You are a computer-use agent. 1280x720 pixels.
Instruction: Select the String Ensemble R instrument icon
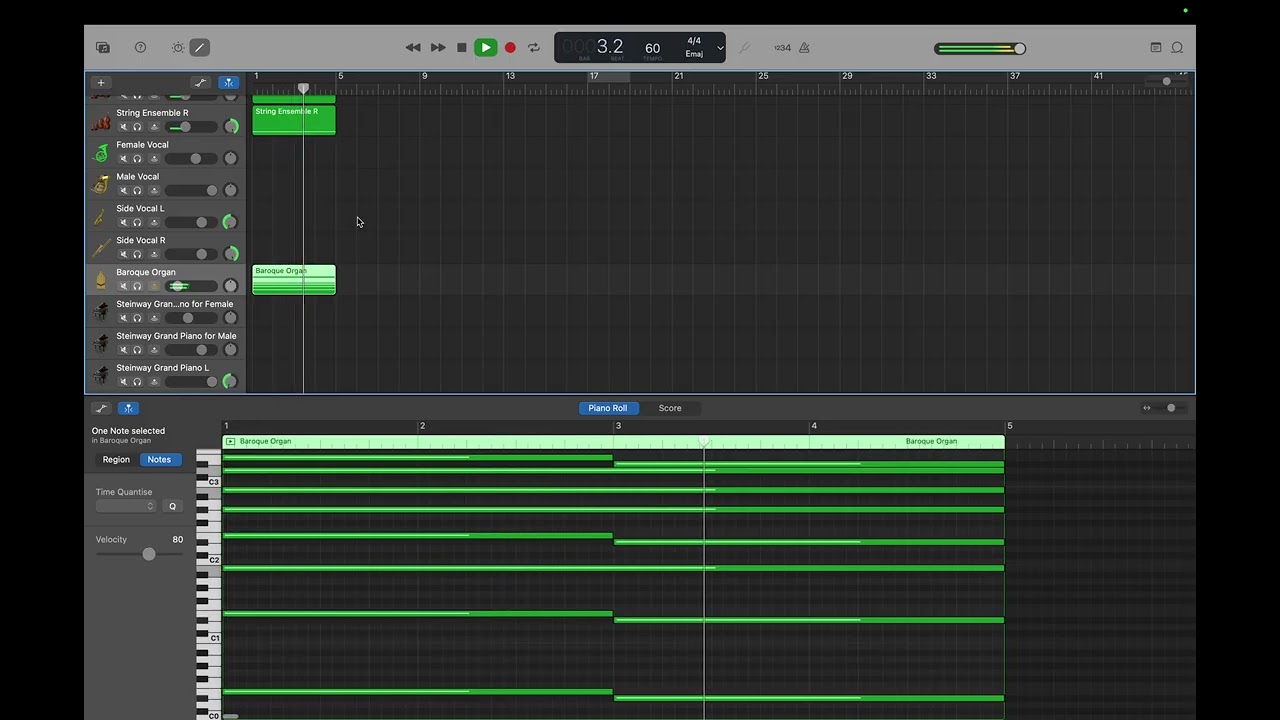[x=101, y=122]
